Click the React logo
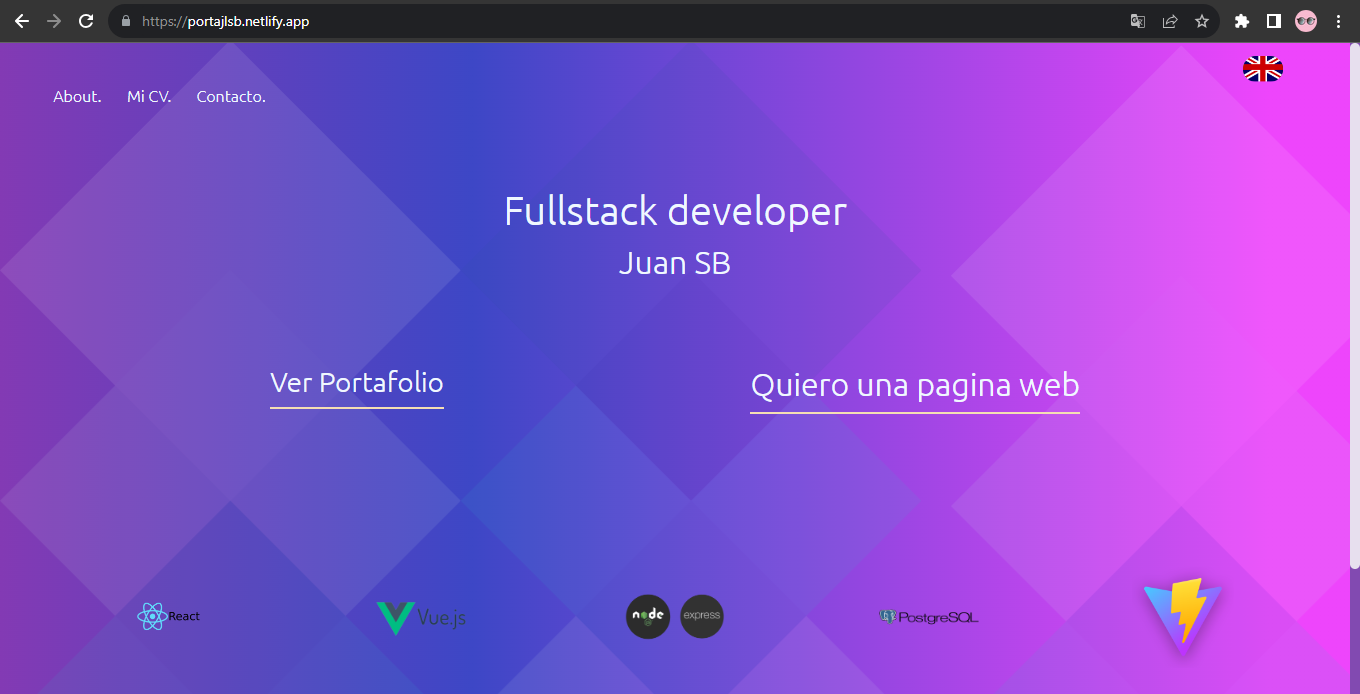Viewport: 1360px width, 694px height. pos(169,616)
